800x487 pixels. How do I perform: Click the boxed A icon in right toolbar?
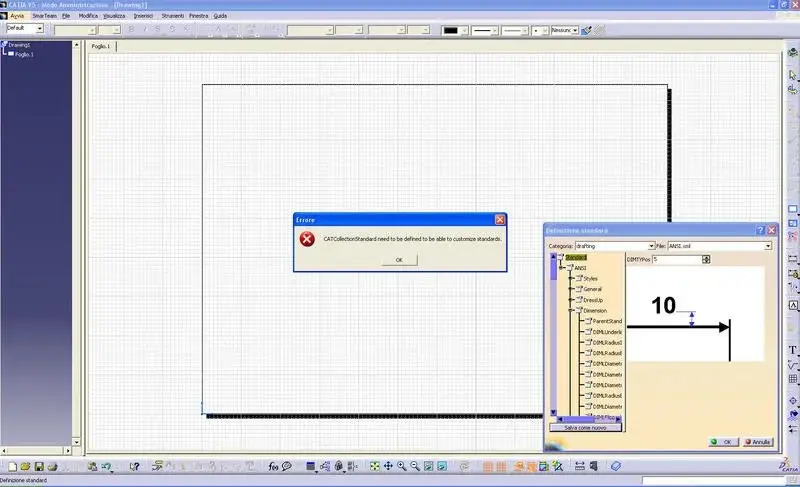click(792, 305)
